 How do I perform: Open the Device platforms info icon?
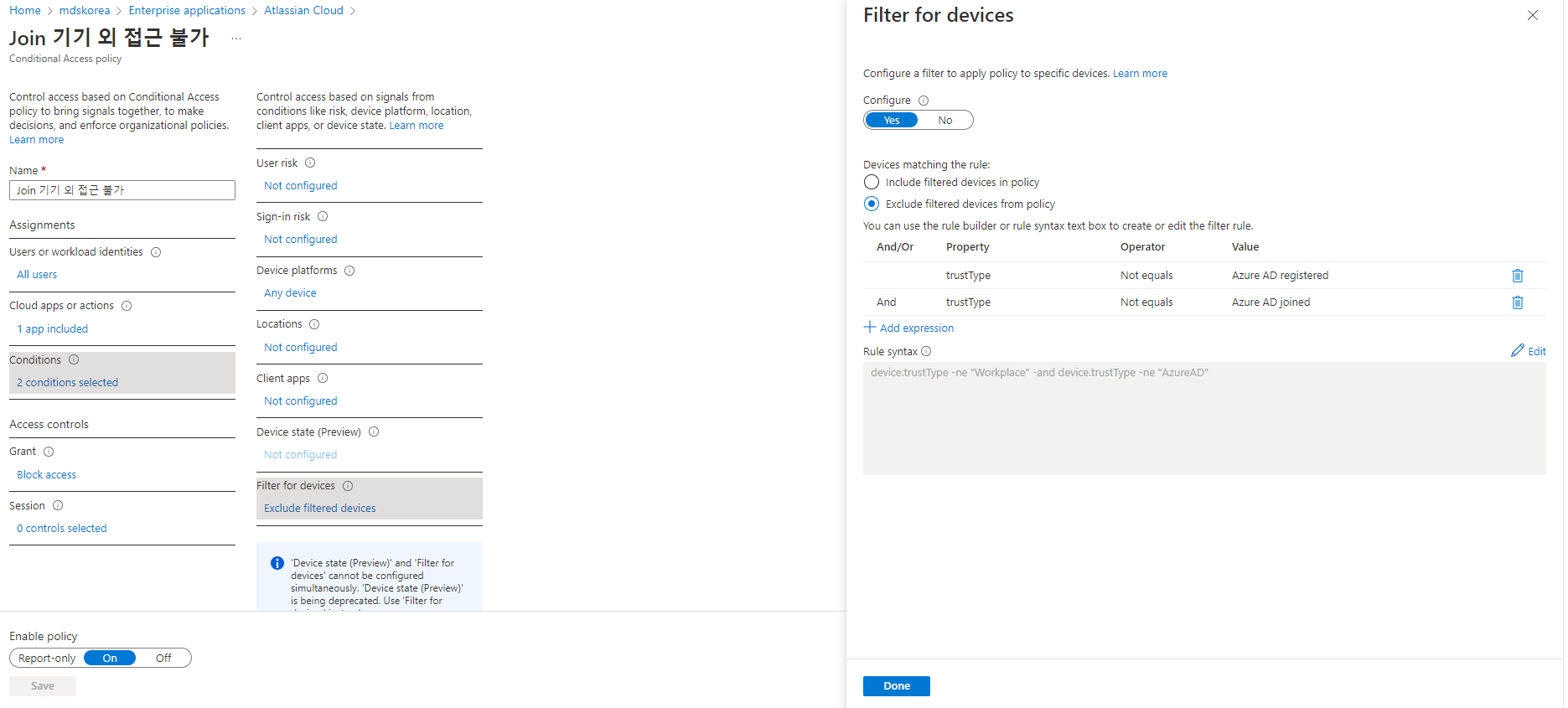[x=349, y=271]
